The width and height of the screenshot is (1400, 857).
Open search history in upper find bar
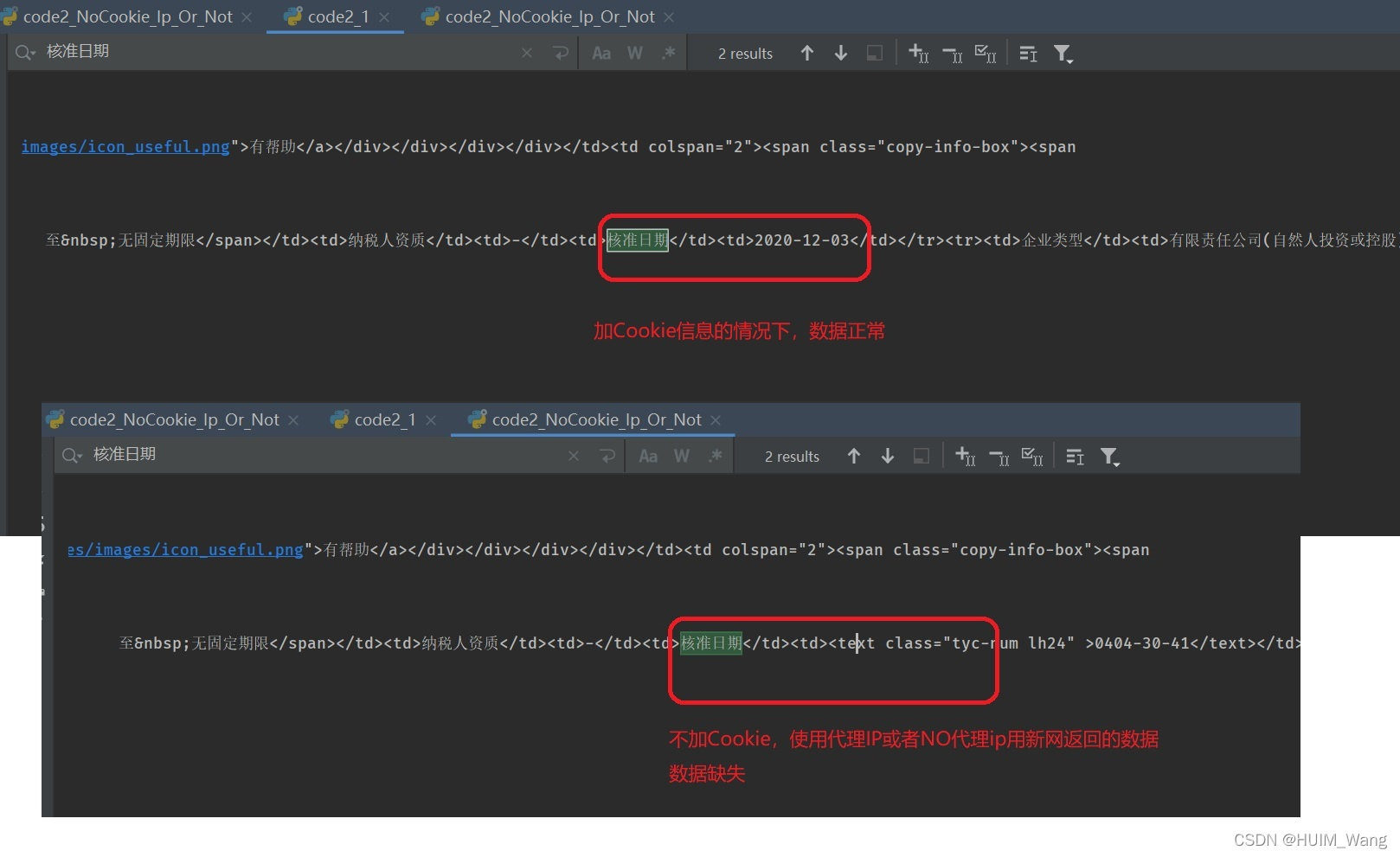24,53
